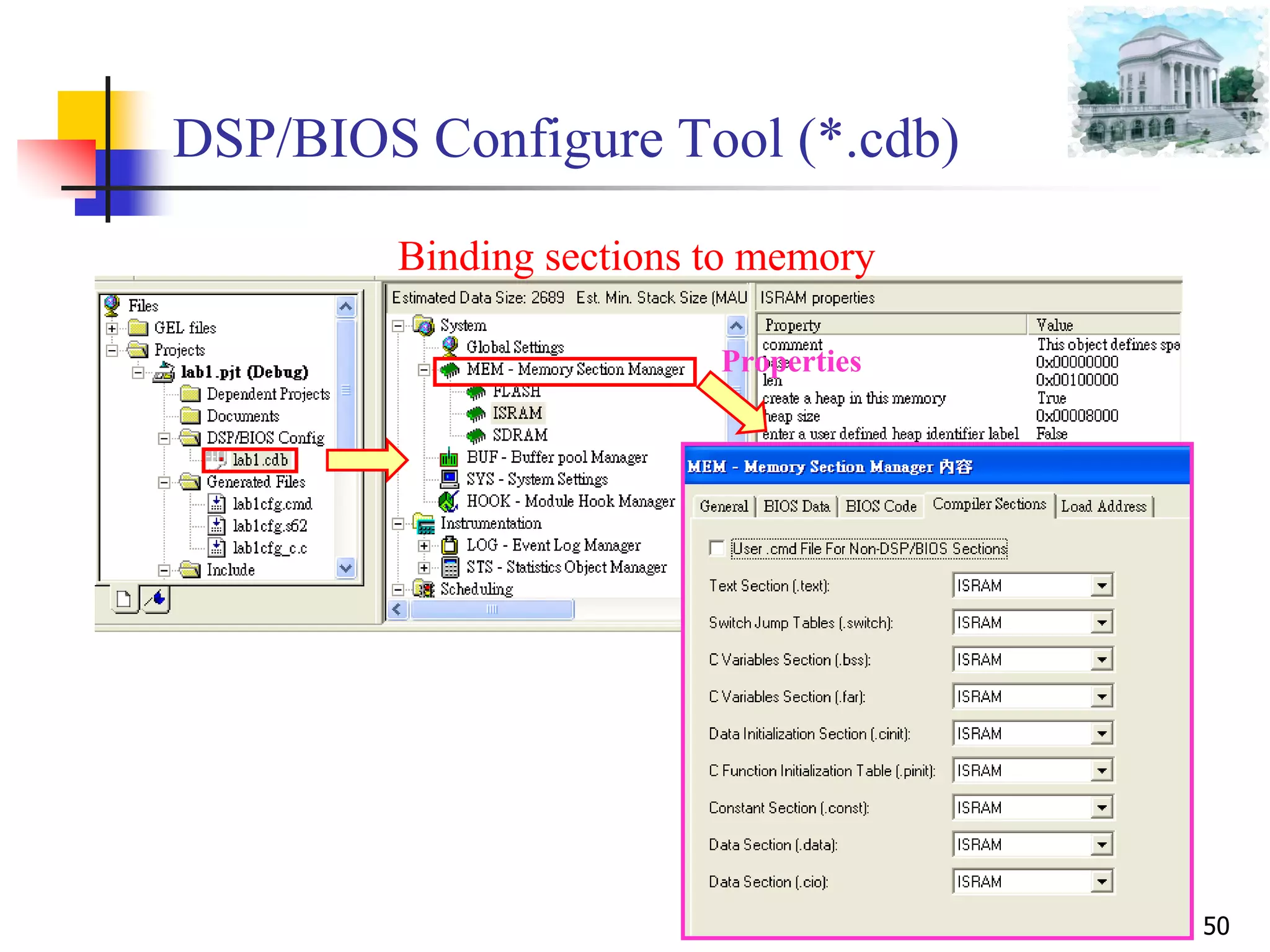Click the file tree scroll up arrow
The height and width of the screenshot is (952, 1270).
click(x=345, y=306)
